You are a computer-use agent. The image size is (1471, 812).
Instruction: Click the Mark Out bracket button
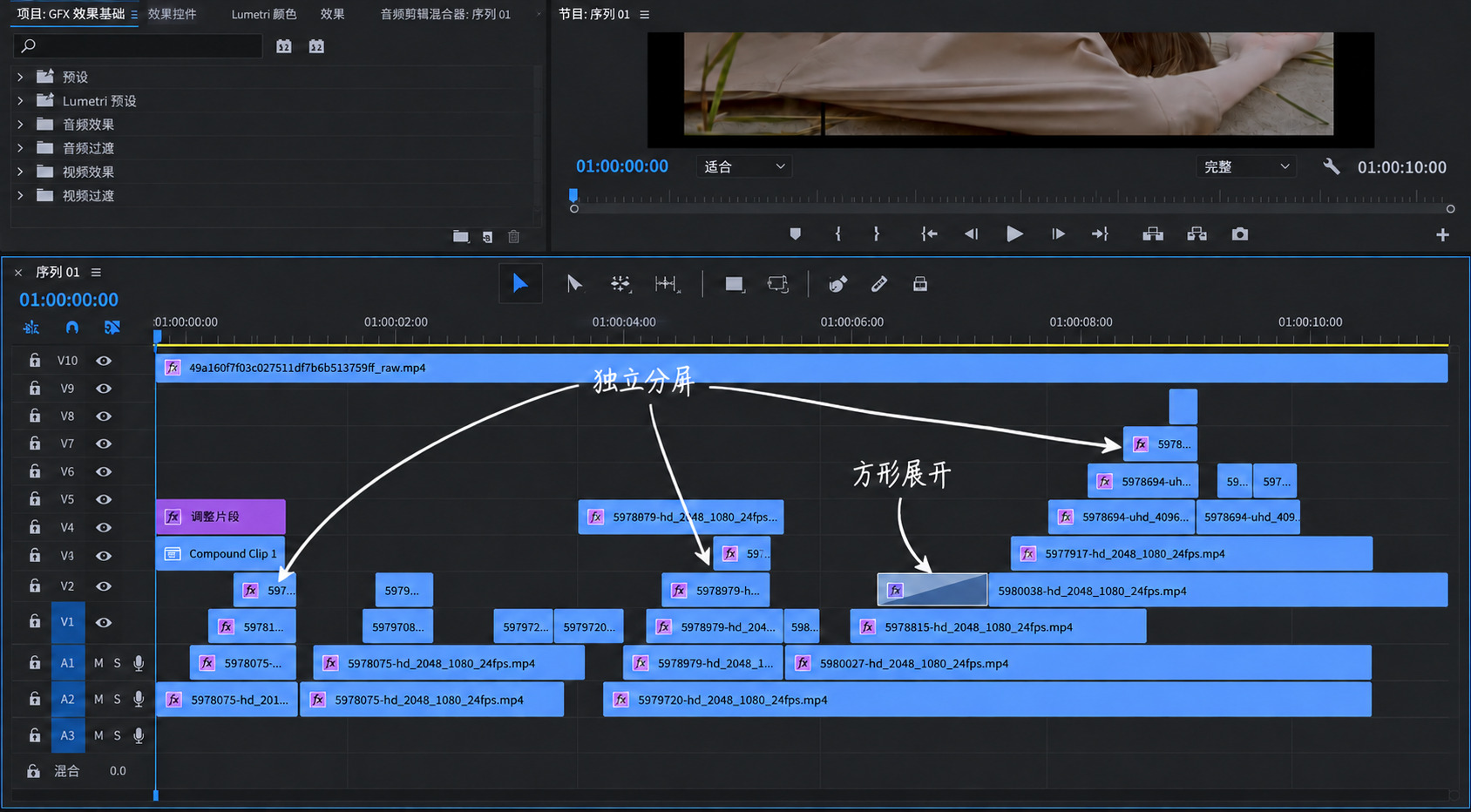pyautogui.click(x=877, y=234)
